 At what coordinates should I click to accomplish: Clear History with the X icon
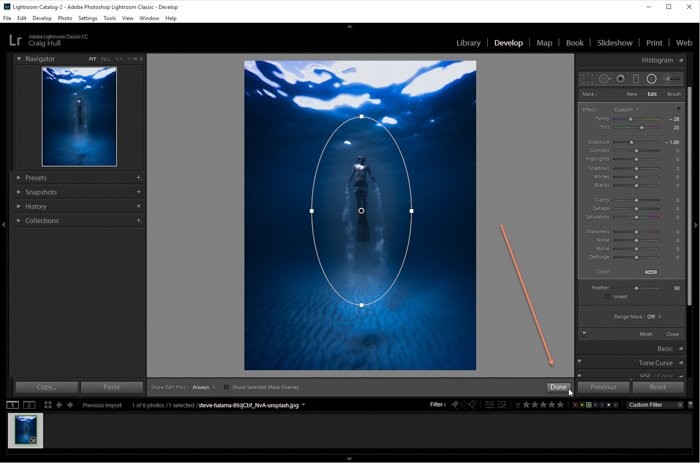pyautogui.click(x=139, y=206)
